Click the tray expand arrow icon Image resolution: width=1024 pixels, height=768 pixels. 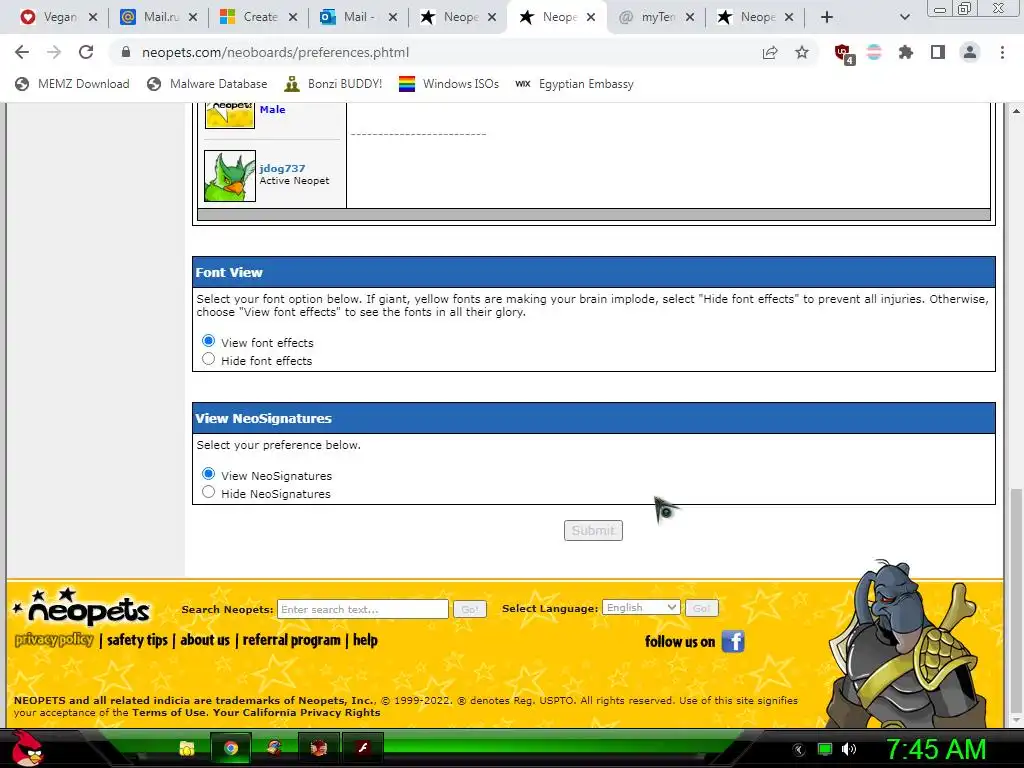pos(799,750)
